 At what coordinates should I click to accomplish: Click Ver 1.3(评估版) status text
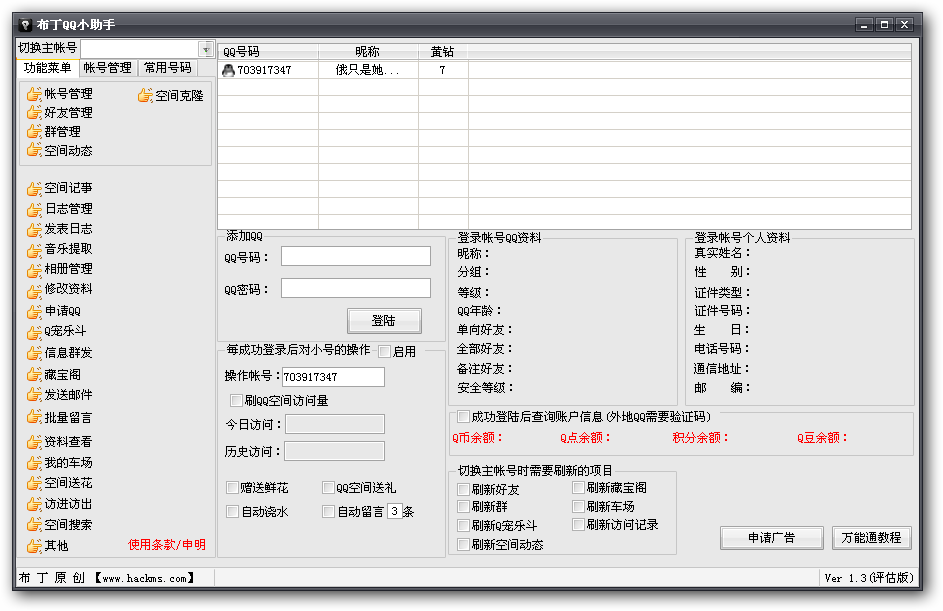point(869,578)
